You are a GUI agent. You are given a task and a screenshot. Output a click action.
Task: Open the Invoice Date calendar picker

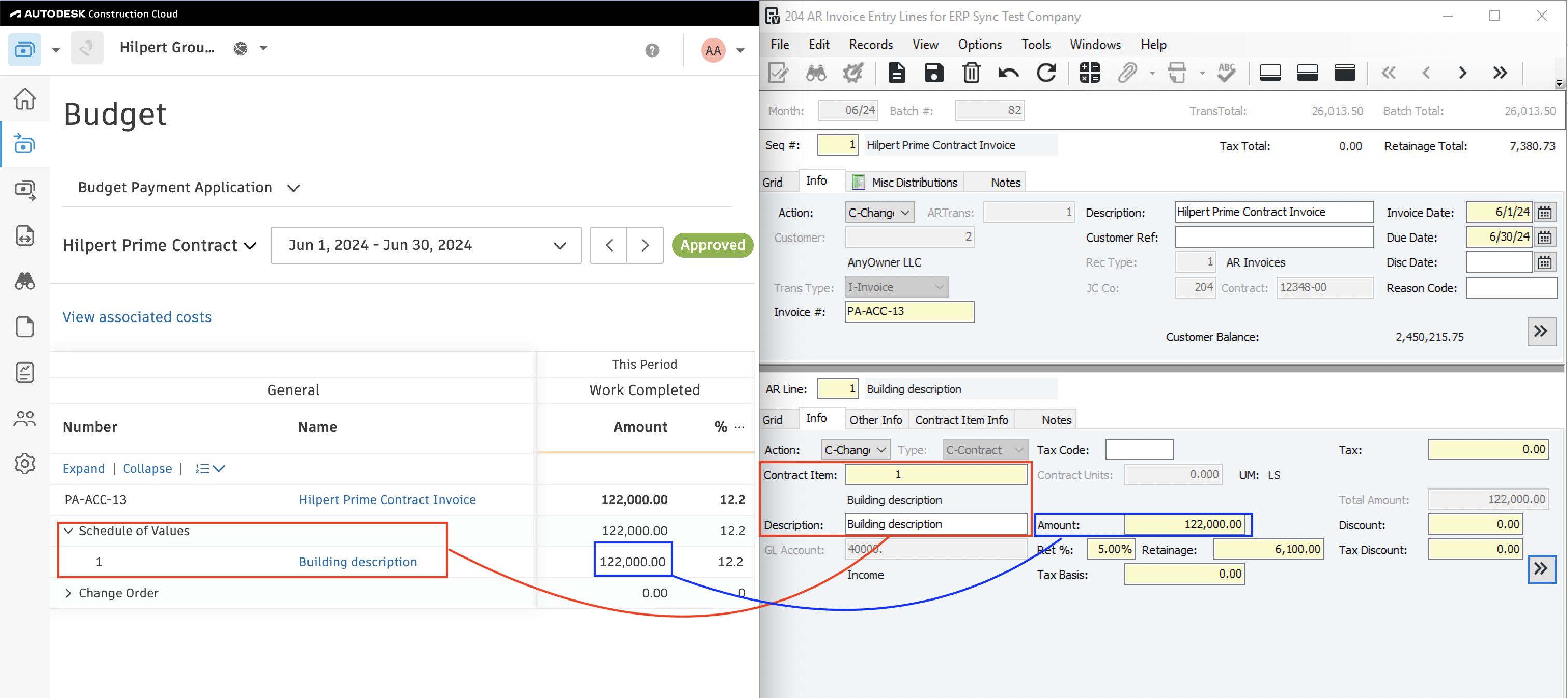pos(1545,213)
